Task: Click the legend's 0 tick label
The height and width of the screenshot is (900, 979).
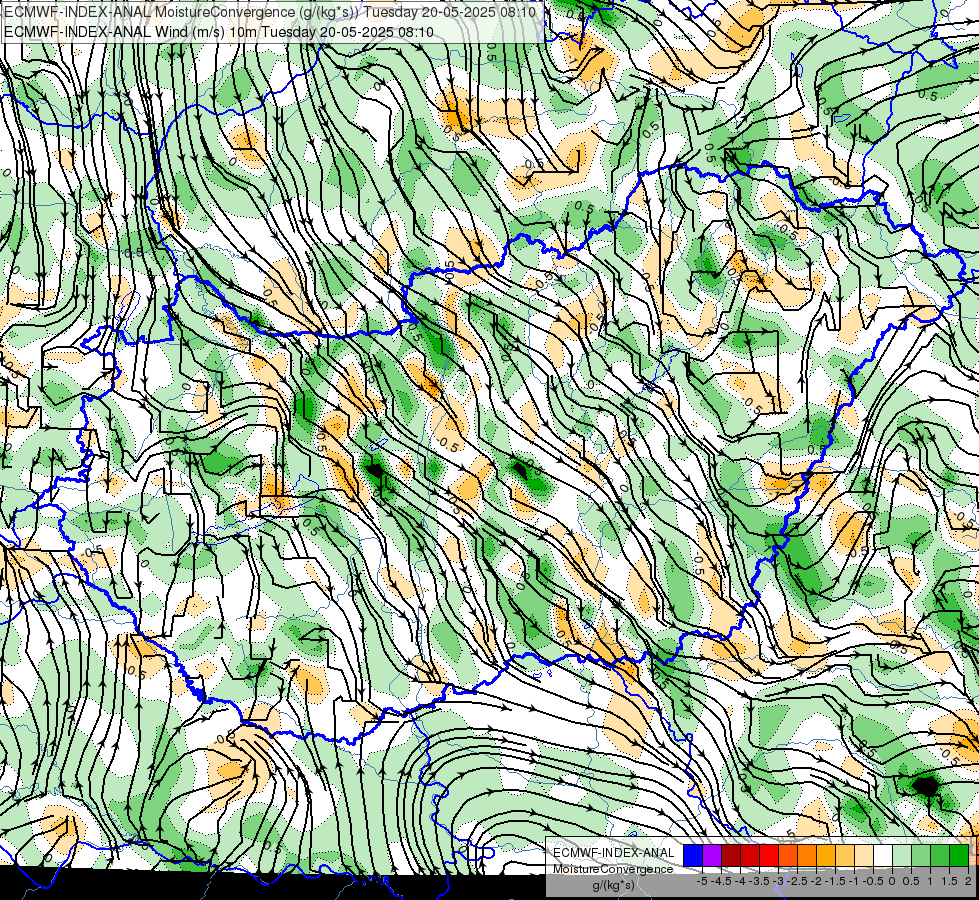Action: point(893,881)
